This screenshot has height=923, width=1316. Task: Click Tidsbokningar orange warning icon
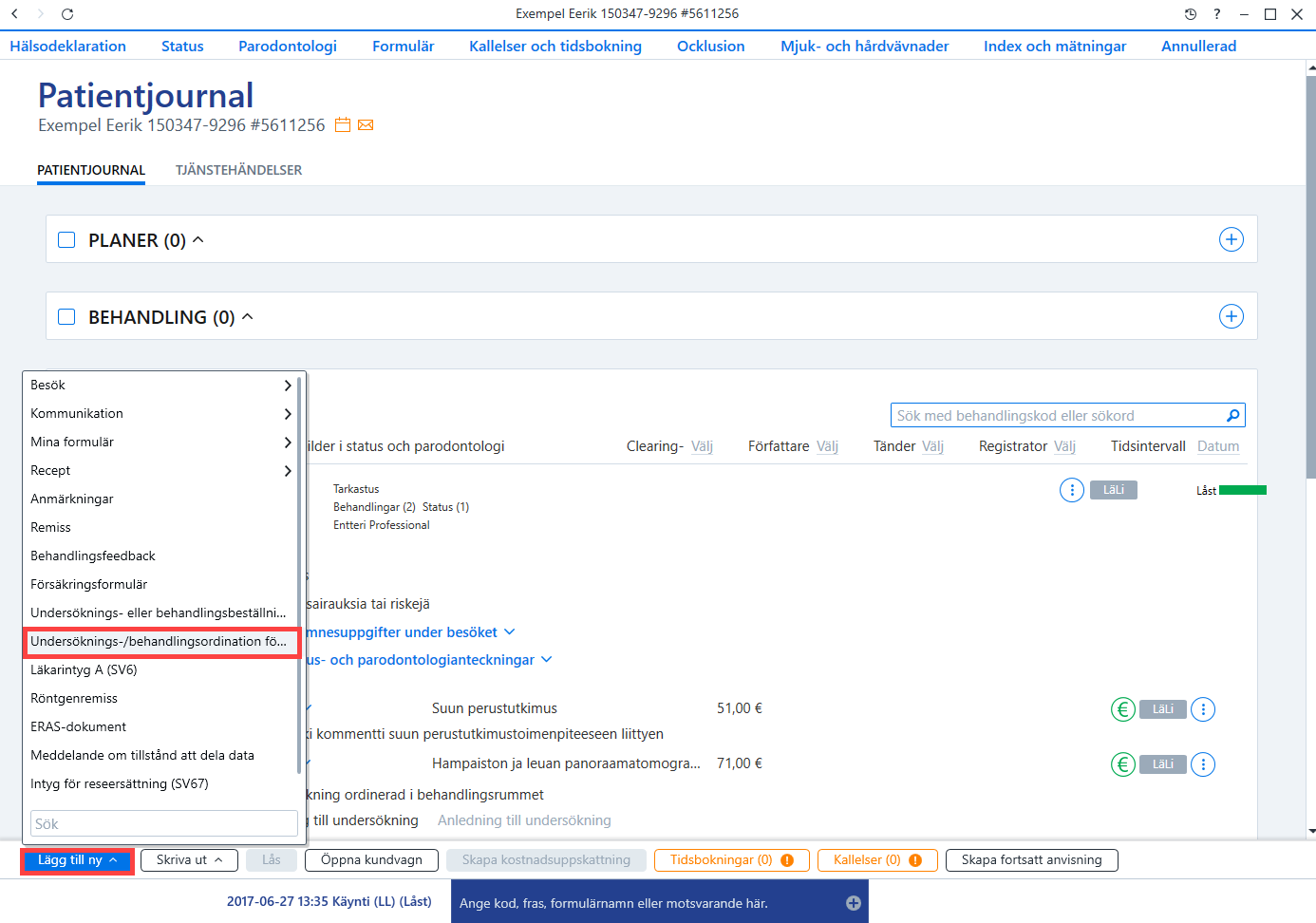tap(787, 860)
